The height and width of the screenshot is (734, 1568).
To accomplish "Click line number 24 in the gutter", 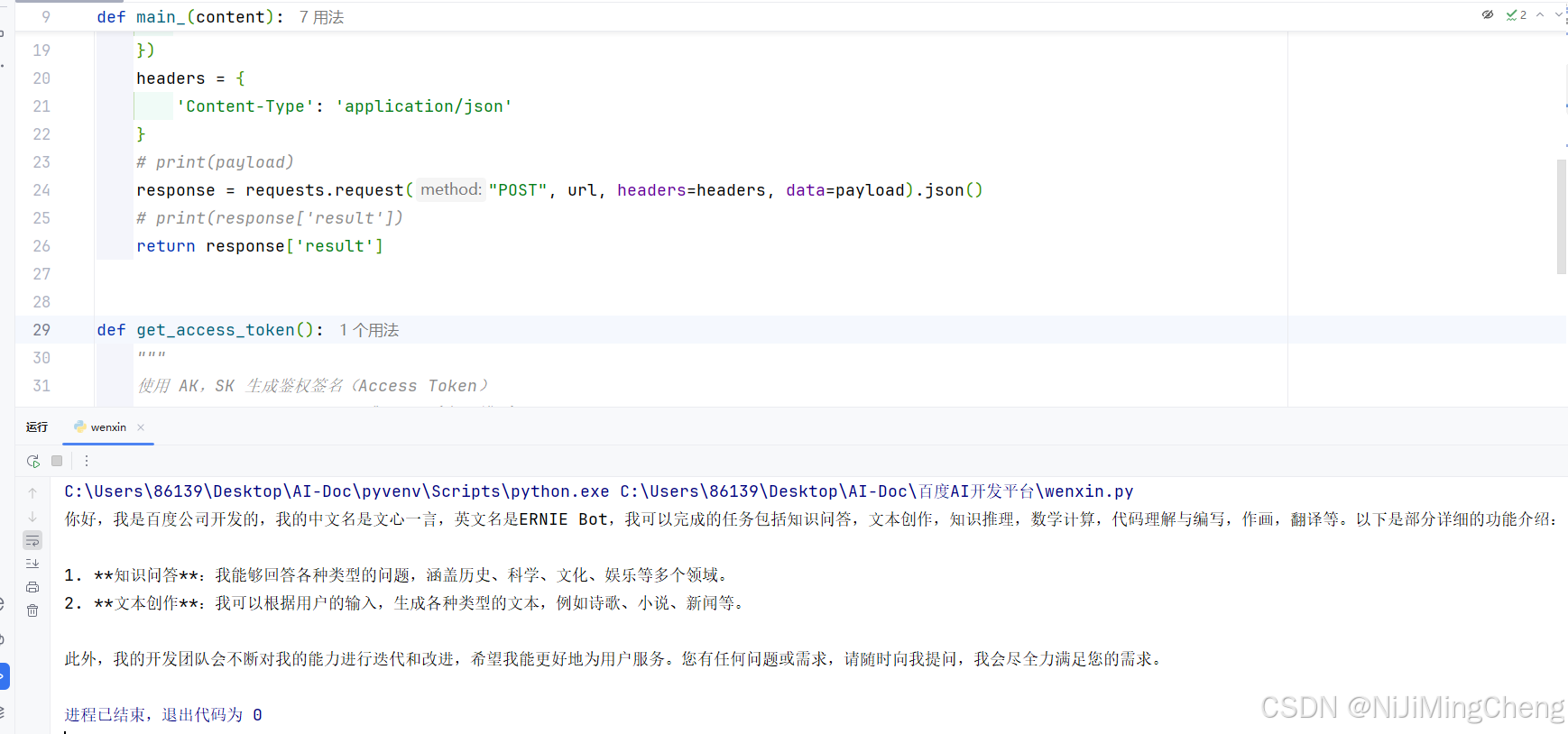I will [x=42, y=190].
